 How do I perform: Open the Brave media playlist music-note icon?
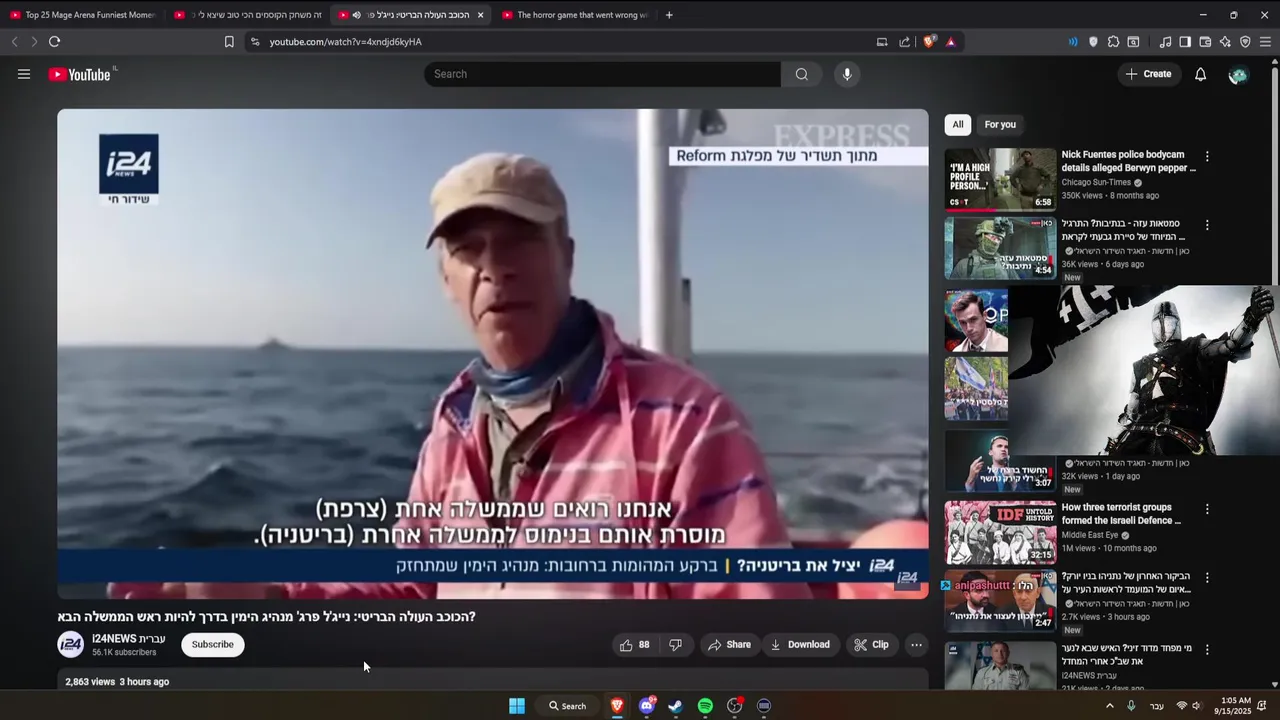click(x=1165, y=42)
